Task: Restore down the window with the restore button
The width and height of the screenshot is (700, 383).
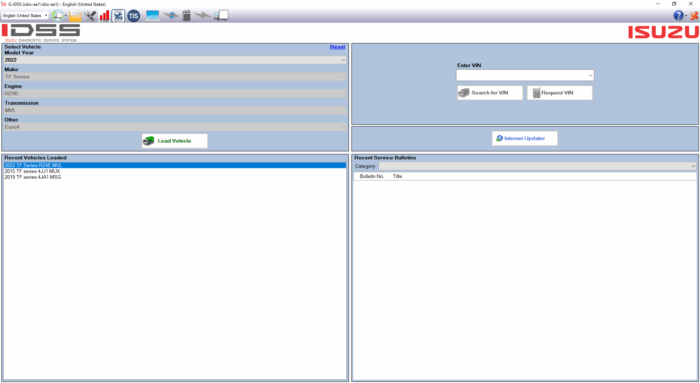Action: tap(674, 4)
